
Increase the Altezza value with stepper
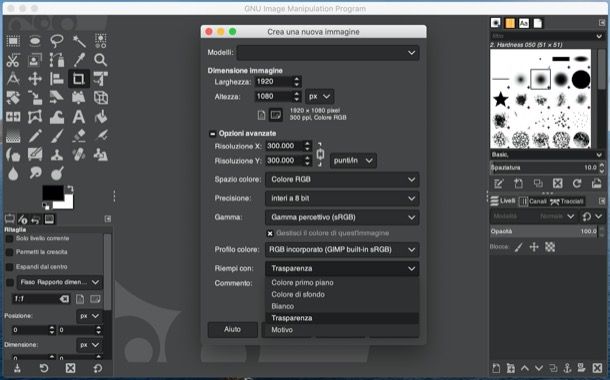click(297, 94)
